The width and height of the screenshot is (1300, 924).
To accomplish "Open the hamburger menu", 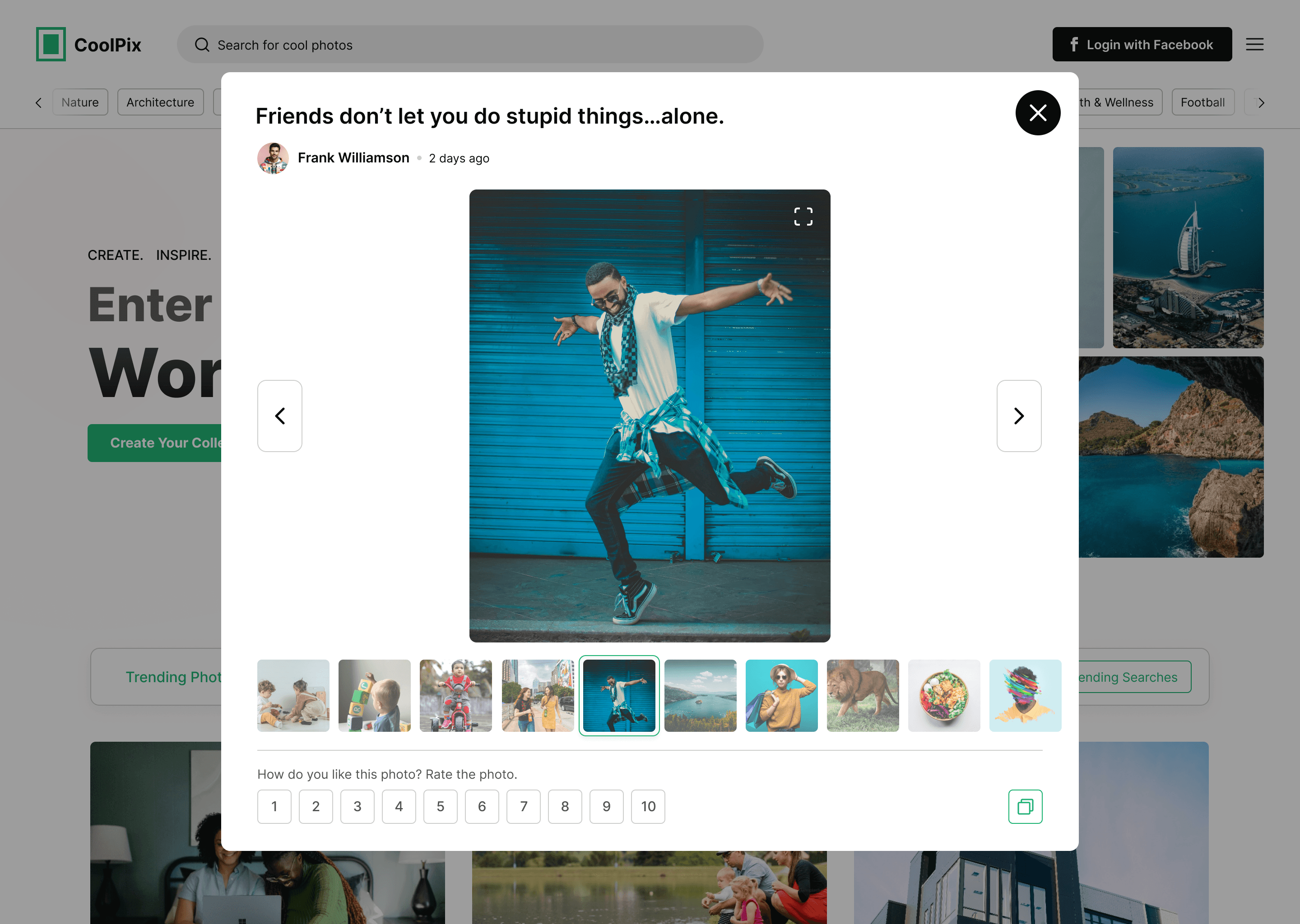I will coord(1254,44).
